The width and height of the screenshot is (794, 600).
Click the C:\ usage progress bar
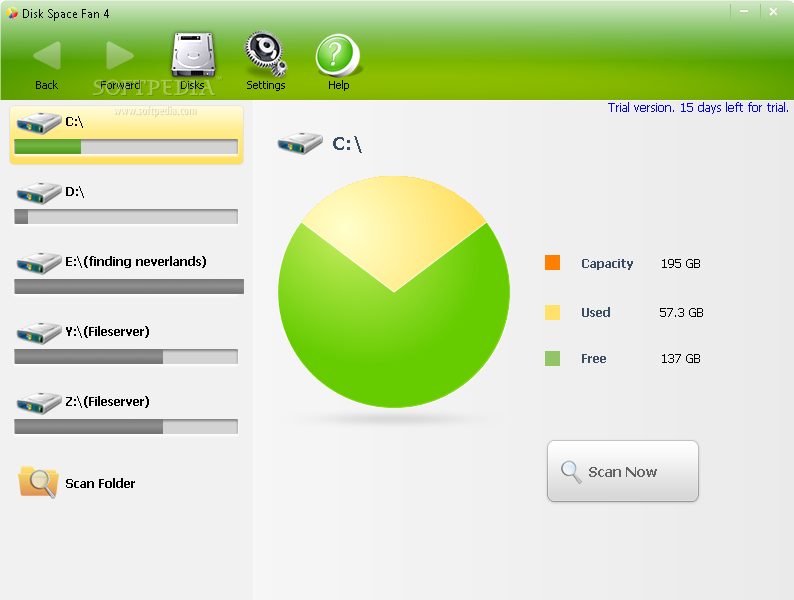coord(126,147)
